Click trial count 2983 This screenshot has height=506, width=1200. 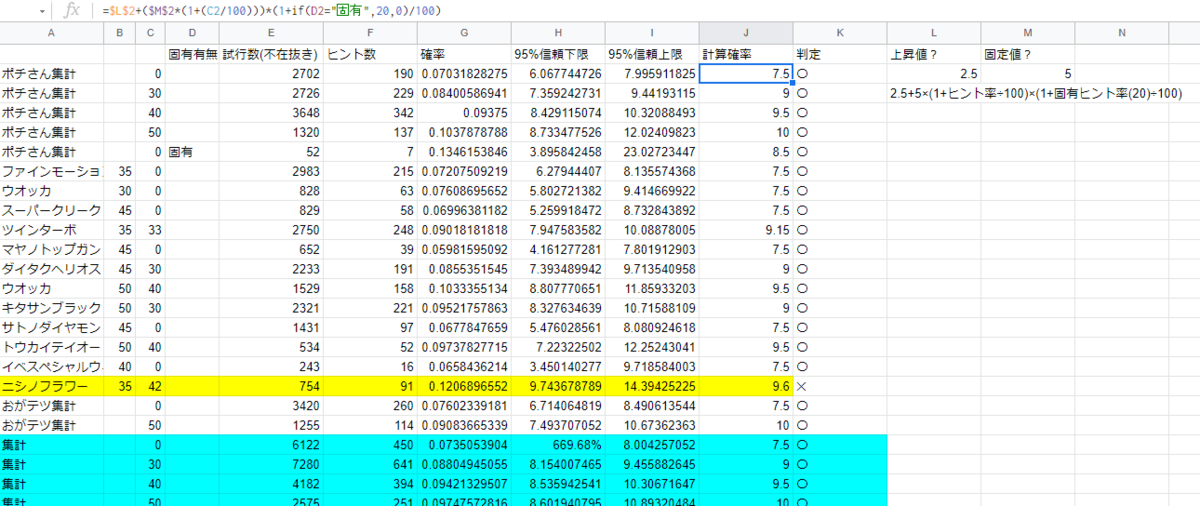tap(271, 171)
